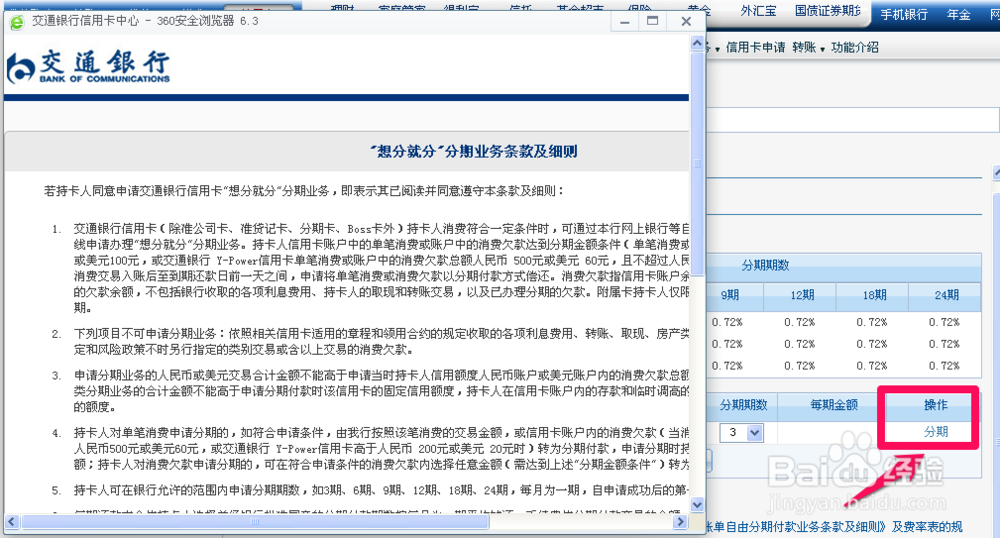
Task: Click the 0.72% value in third row under 12期
Action: (799, 365)
